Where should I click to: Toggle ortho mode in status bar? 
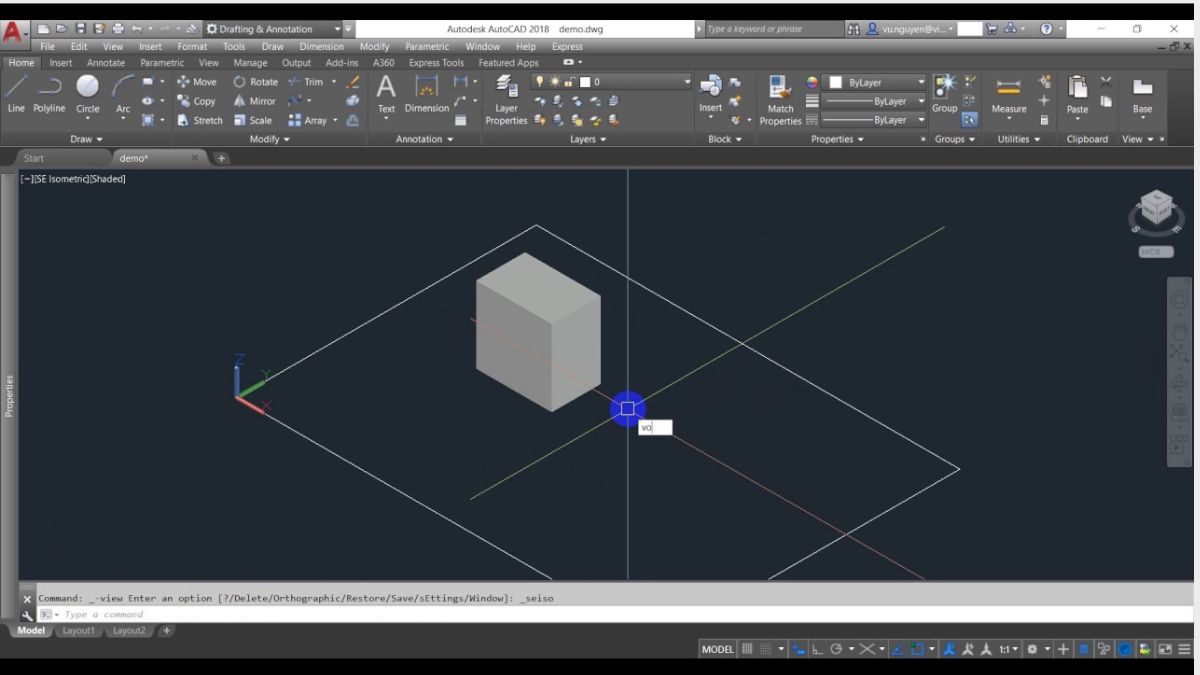(x=817, y=649)
